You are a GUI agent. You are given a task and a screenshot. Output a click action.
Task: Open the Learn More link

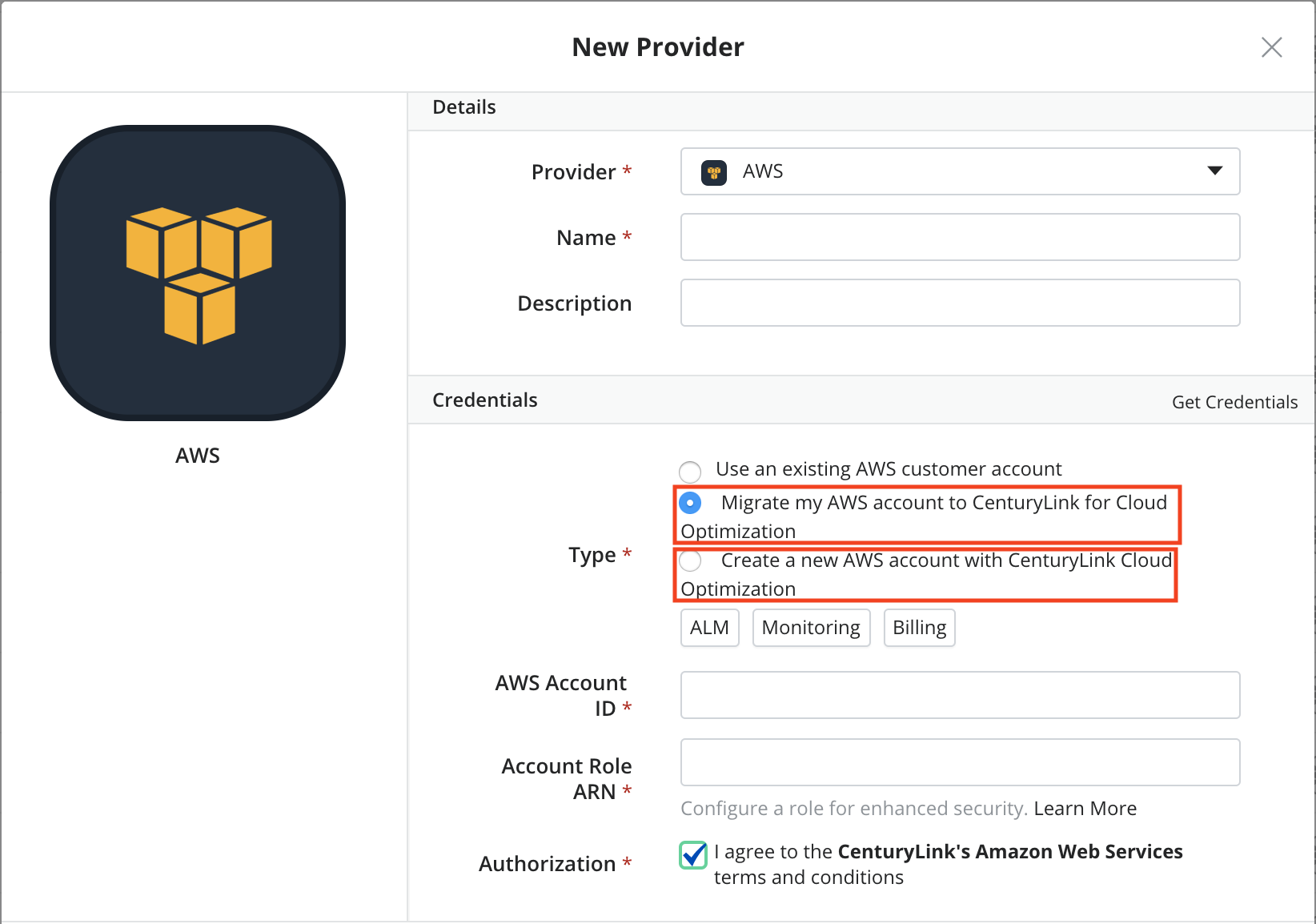1085,809
